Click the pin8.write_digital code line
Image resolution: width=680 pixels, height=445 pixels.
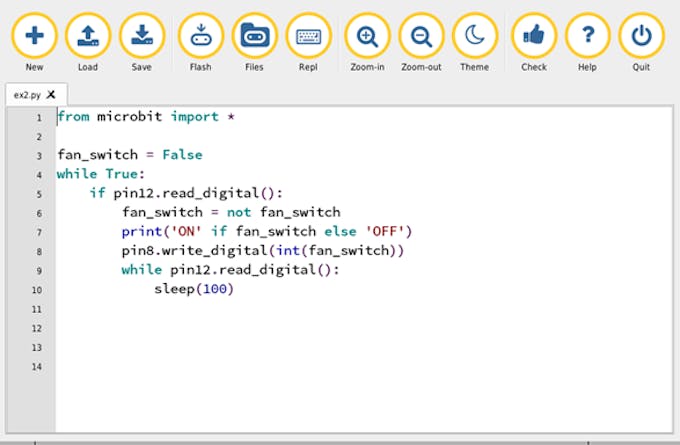[262, 251]
